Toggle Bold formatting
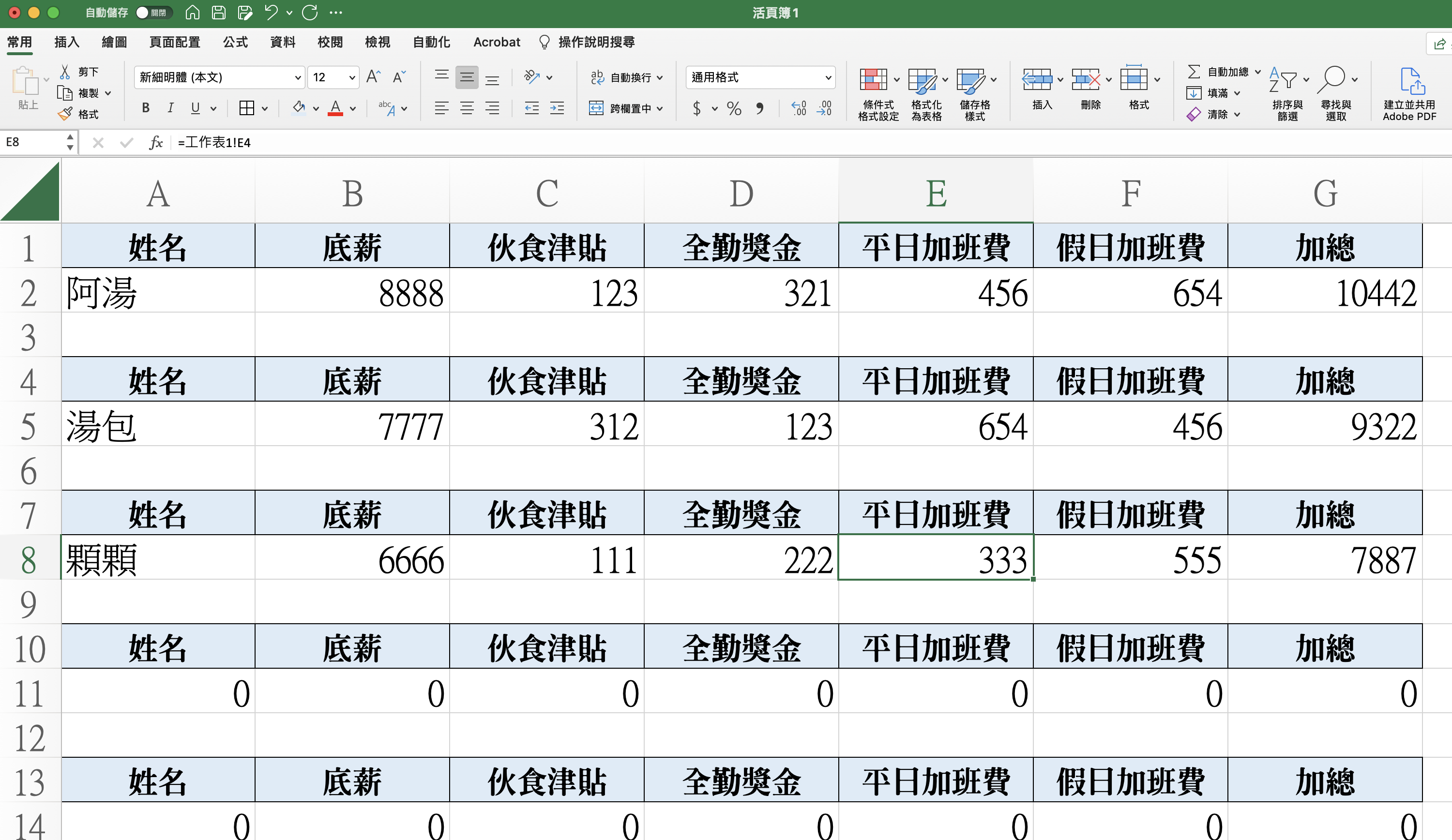The height and width of the screenshot is (840, 1452). tap(146, 108)
